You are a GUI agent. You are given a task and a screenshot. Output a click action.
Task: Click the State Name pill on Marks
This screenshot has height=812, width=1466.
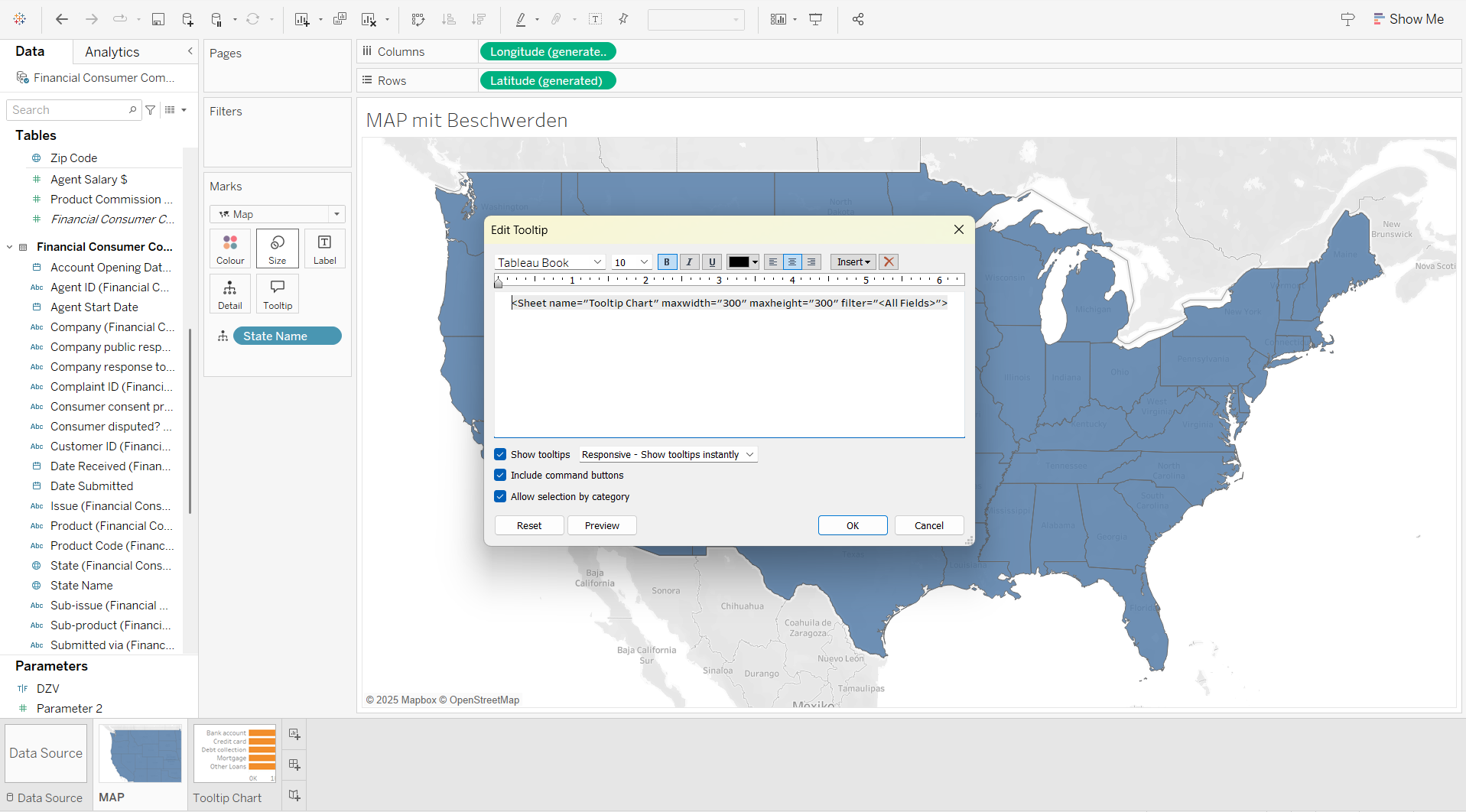[x=288, y=336]
